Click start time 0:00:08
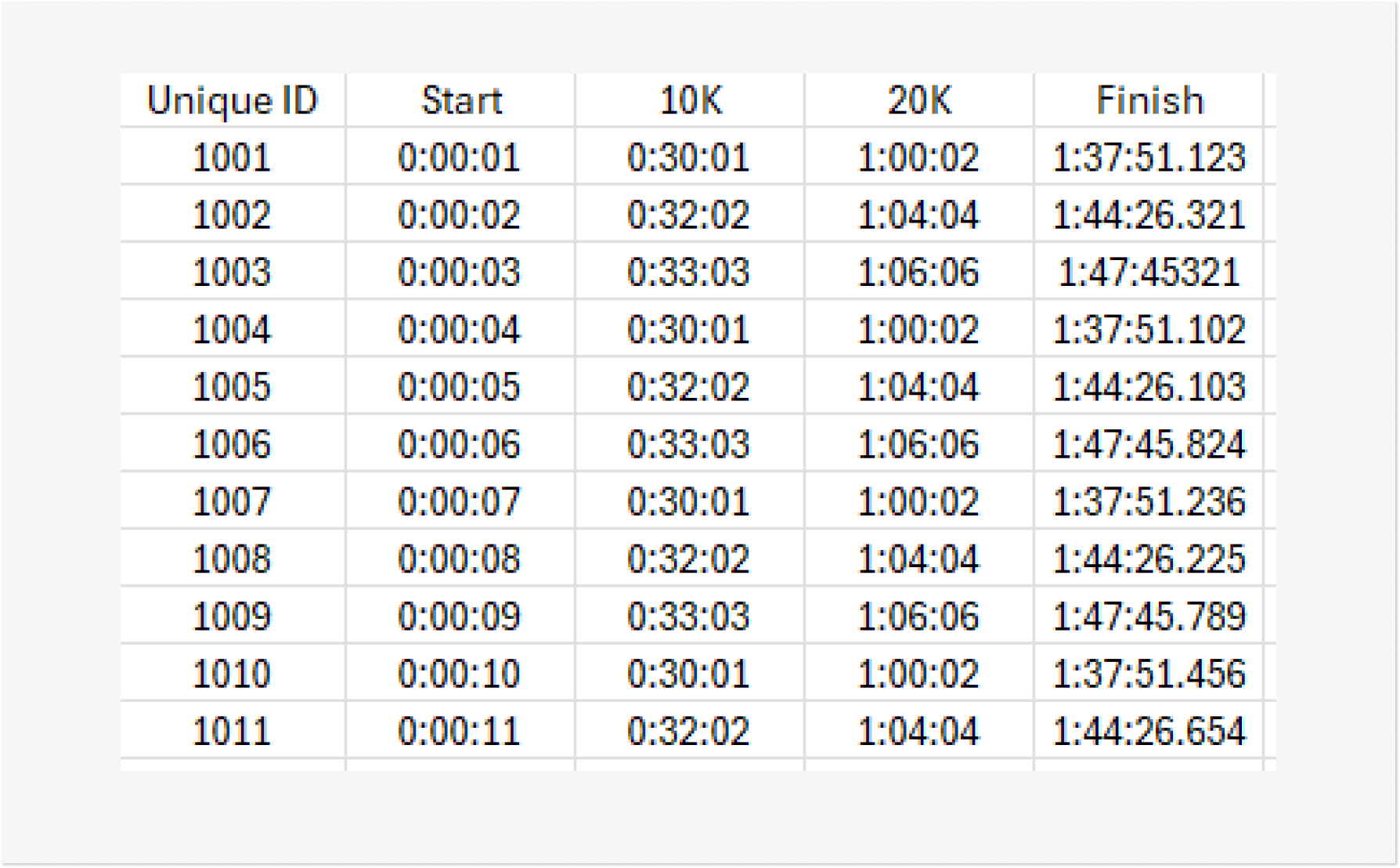Screen dimensions: 1400x868 point(460,559)
